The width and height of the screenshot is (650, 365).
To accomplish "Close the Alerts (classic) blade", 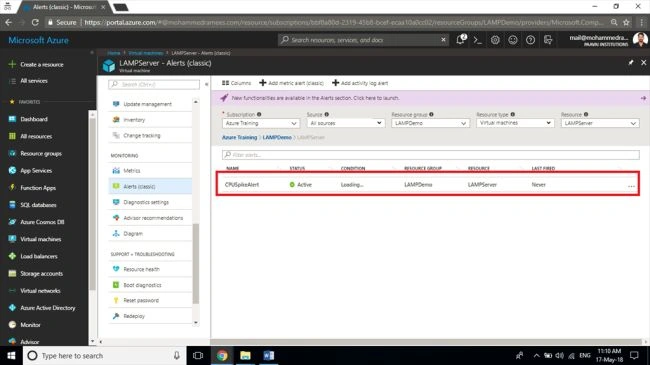I will click(643, 63).
